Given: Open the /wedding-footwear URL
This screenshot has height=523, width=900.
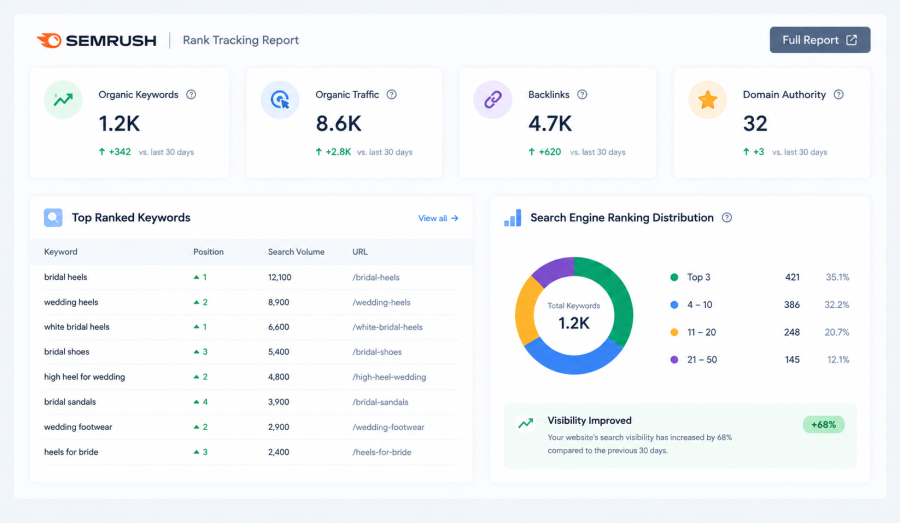Looking at the screenshot, I should (389, 427).
